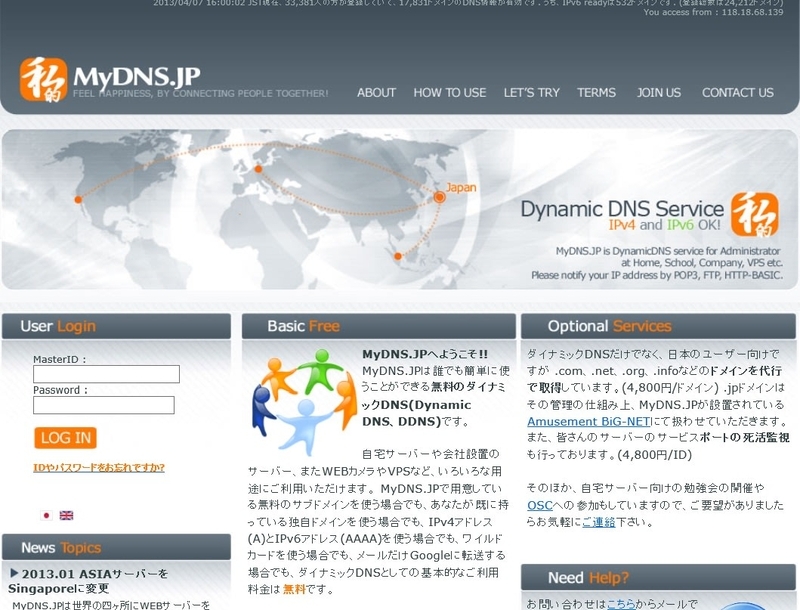Open LET'S TRY in navigation
Screen dimensions: 800x610
tap(532, 93)
